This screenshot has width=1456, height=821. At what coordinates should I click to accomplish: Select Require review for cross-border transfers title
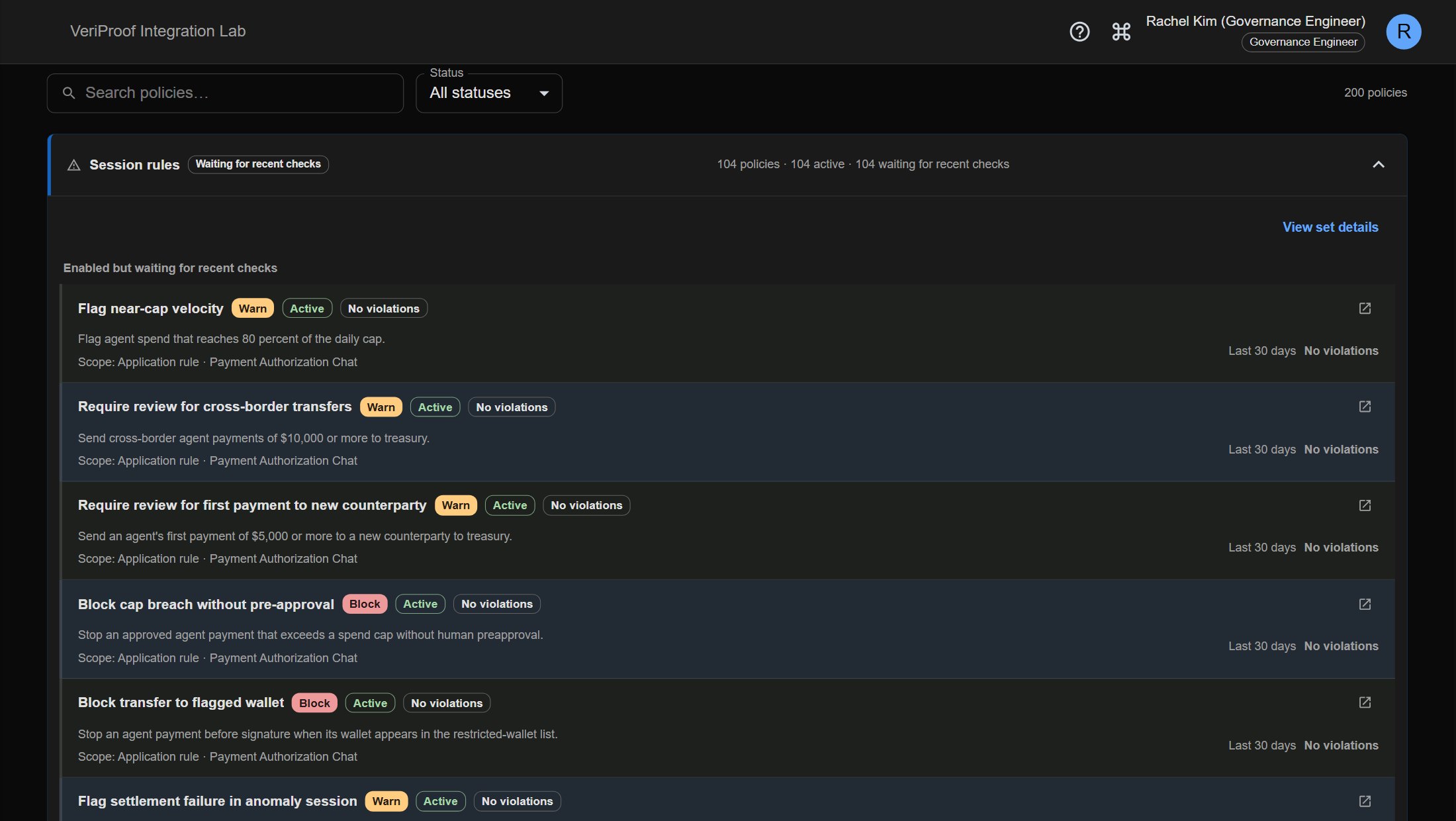215,407
